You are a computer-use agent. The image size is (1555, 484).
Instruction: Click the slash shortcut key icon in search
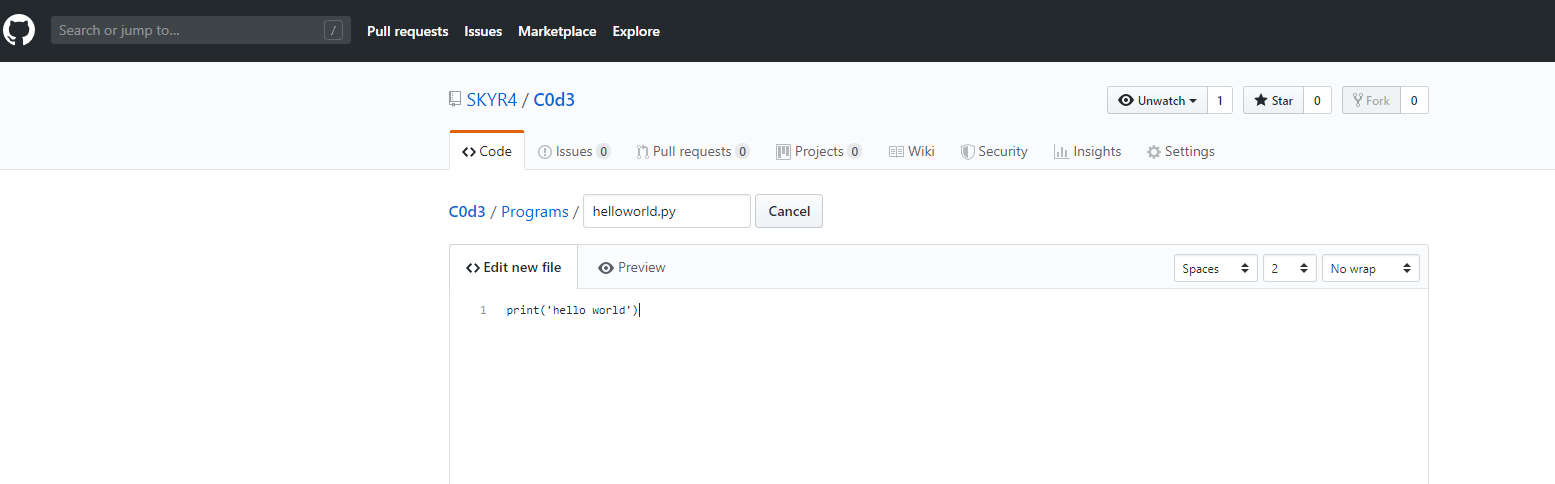(x=334, y=31)
